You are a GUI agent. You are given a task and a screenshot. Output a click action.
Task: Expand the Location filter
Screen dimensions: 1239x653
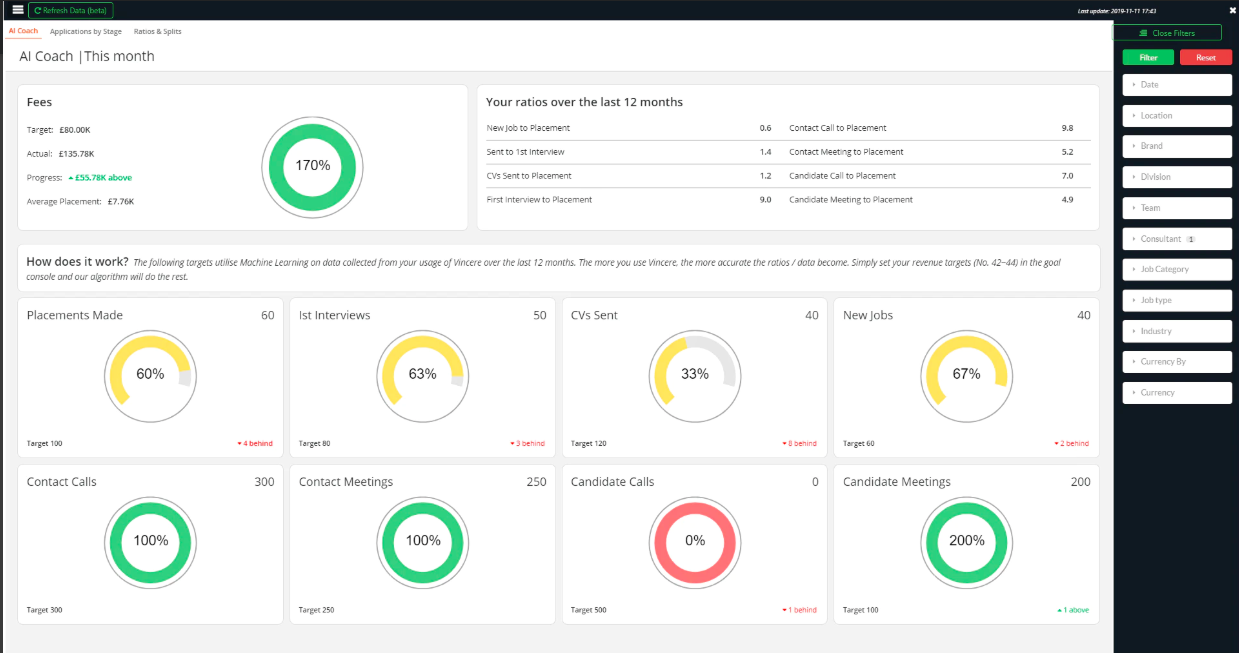pyautogui.click(x=1177, y=116)
